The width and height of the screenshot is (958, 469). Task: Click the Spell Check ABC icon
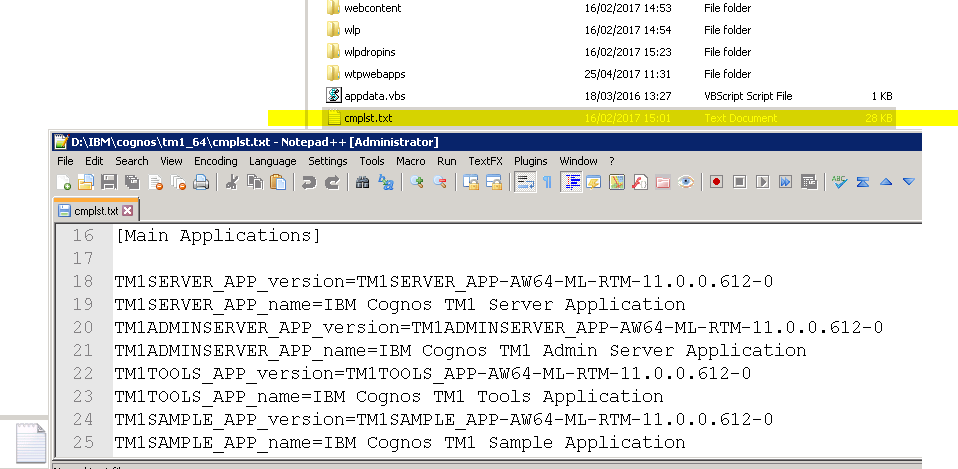coord(838,182)
